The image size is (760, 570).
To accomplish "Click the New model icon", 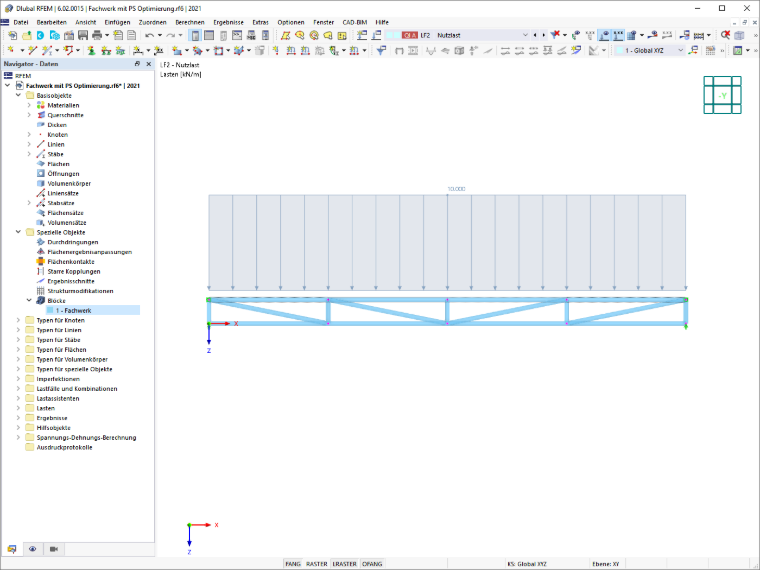I will click(13, 35).
